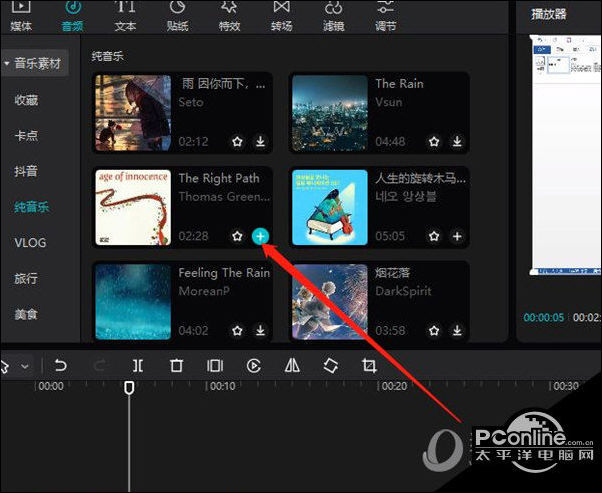Click the 'The Right Path' title

point(219,179)
